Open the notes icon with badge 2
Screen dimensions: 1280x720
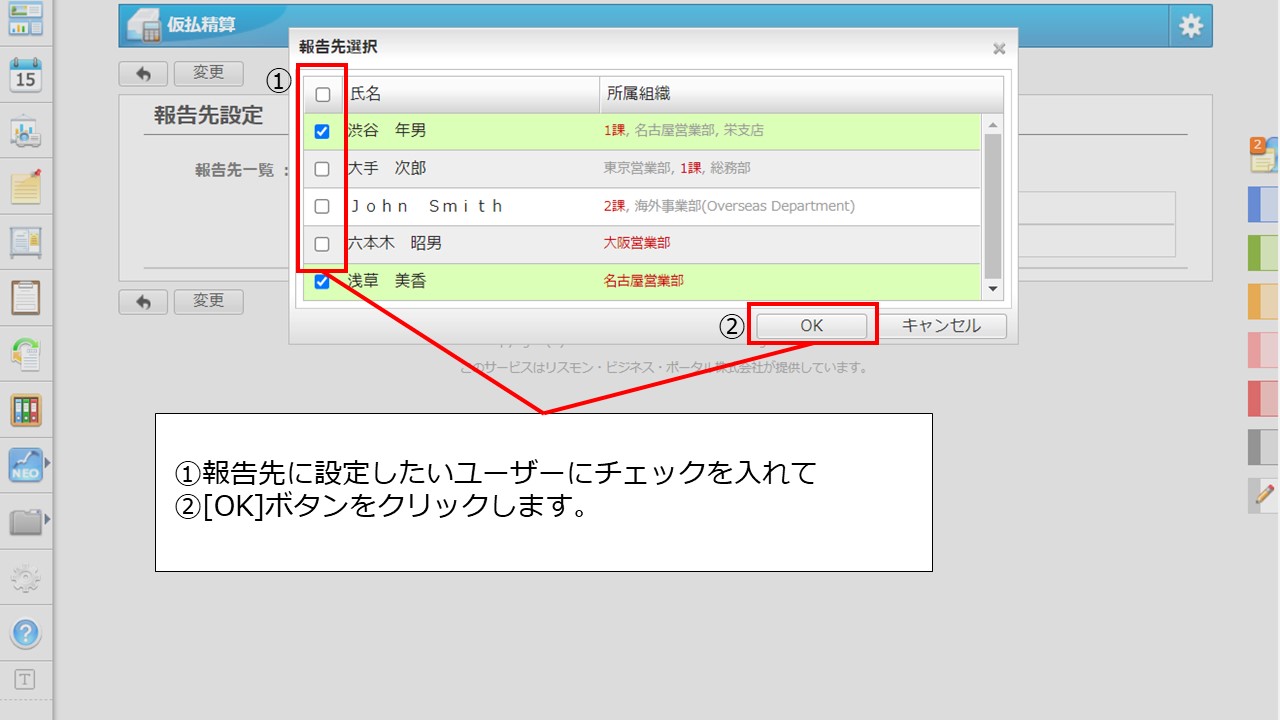tap(1264, 154)
